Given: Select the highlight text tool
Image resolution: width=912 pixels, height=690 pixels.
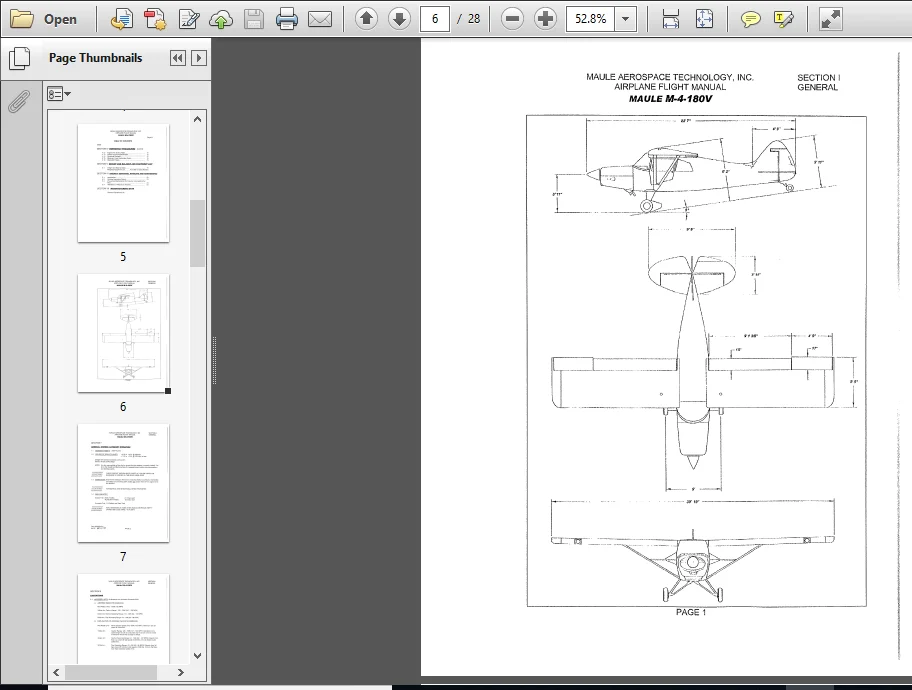Looking at the screenshot, I should click(x=783, y=19).
